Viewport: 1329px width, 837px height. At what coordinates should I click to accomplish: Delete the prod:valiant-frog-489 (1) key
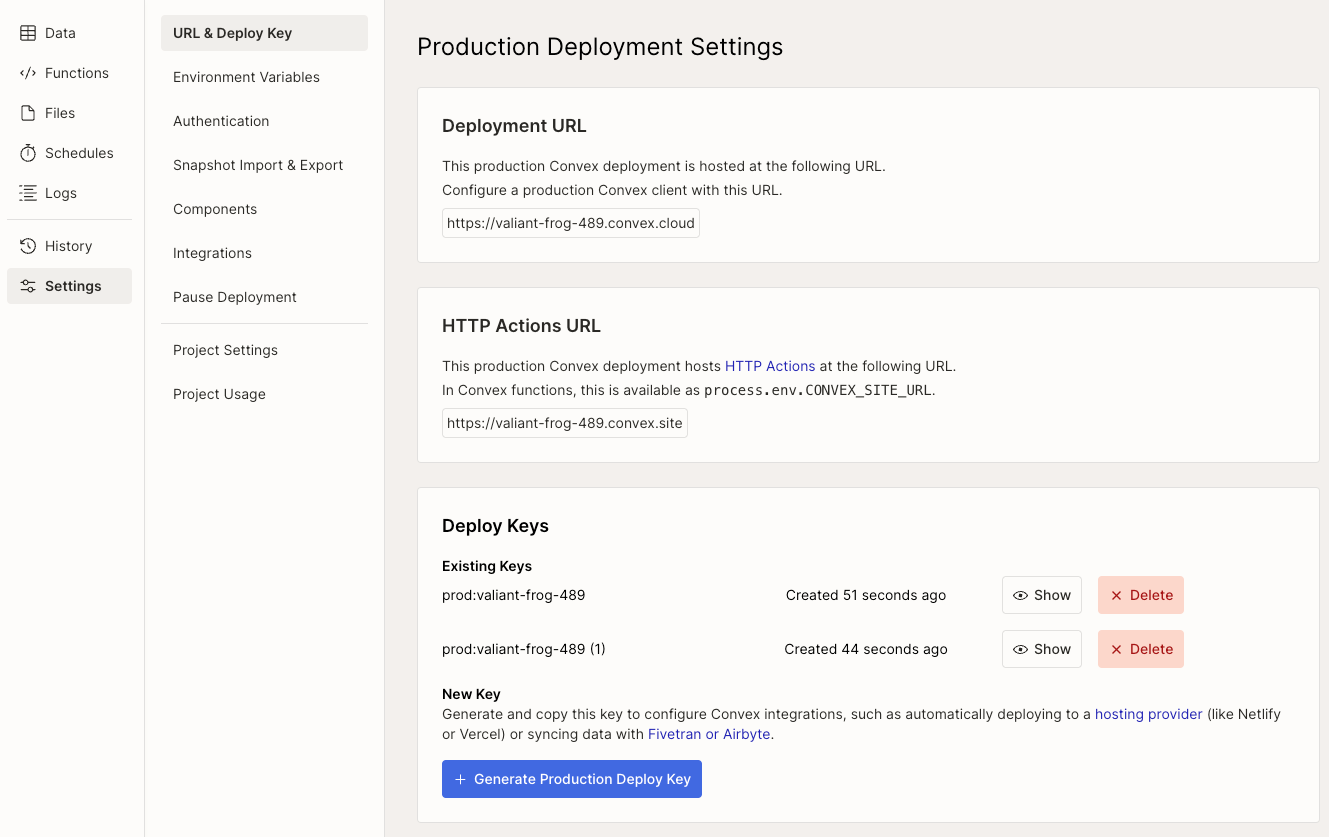1140,649
